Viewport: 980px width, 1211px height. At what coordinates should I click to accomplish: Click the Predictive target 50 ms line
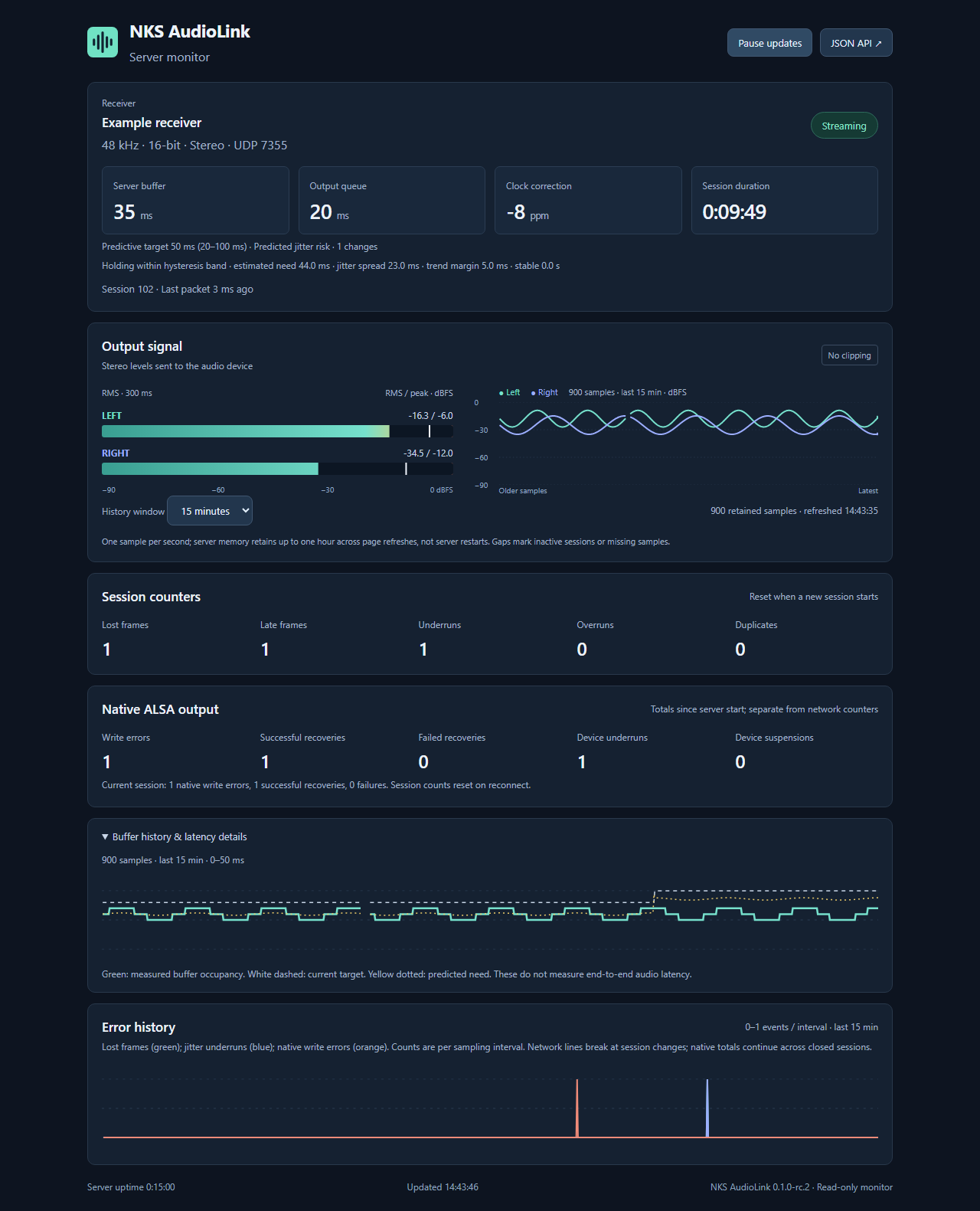[x=240, y=247]
